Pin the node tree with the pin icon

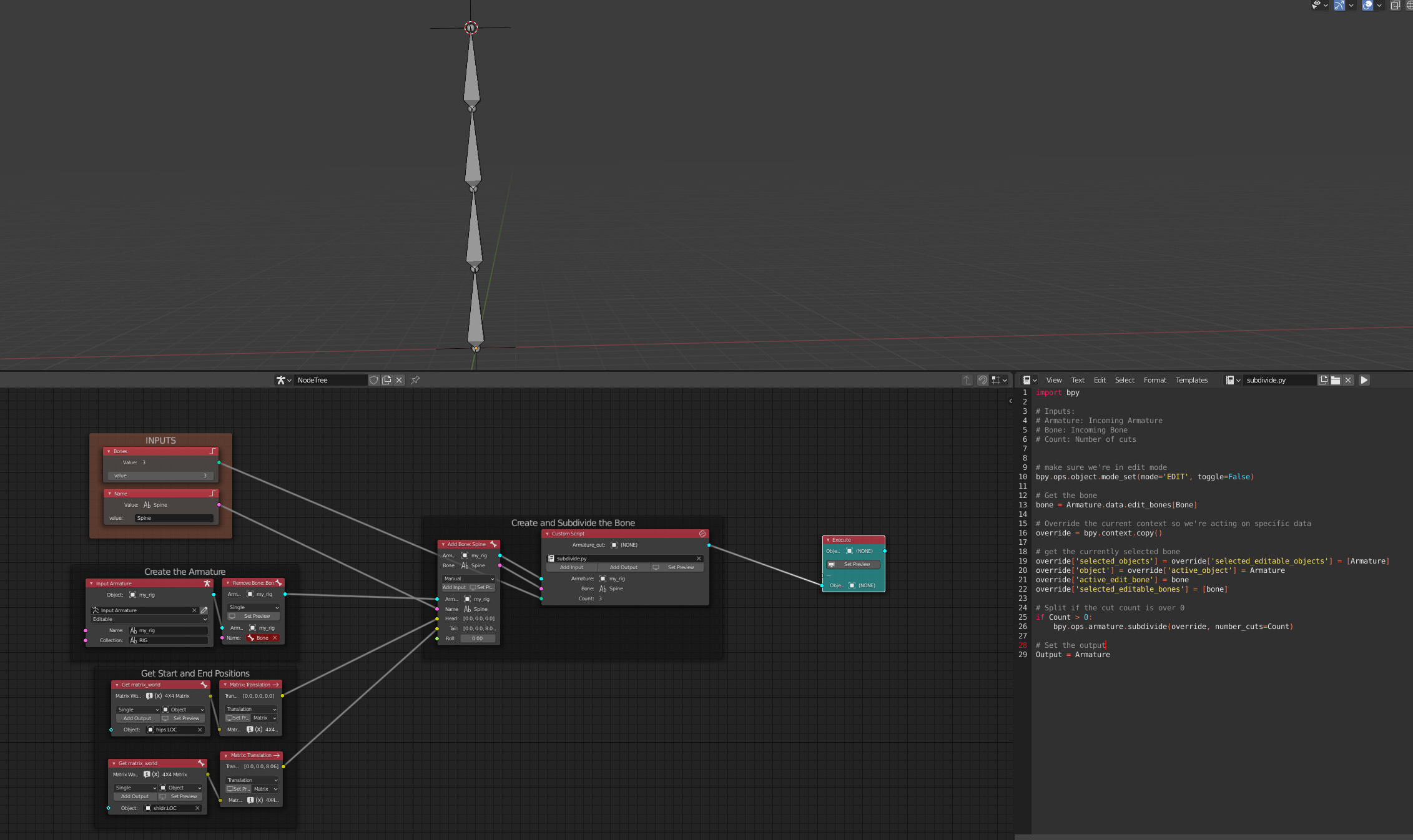tap(415, 380)
